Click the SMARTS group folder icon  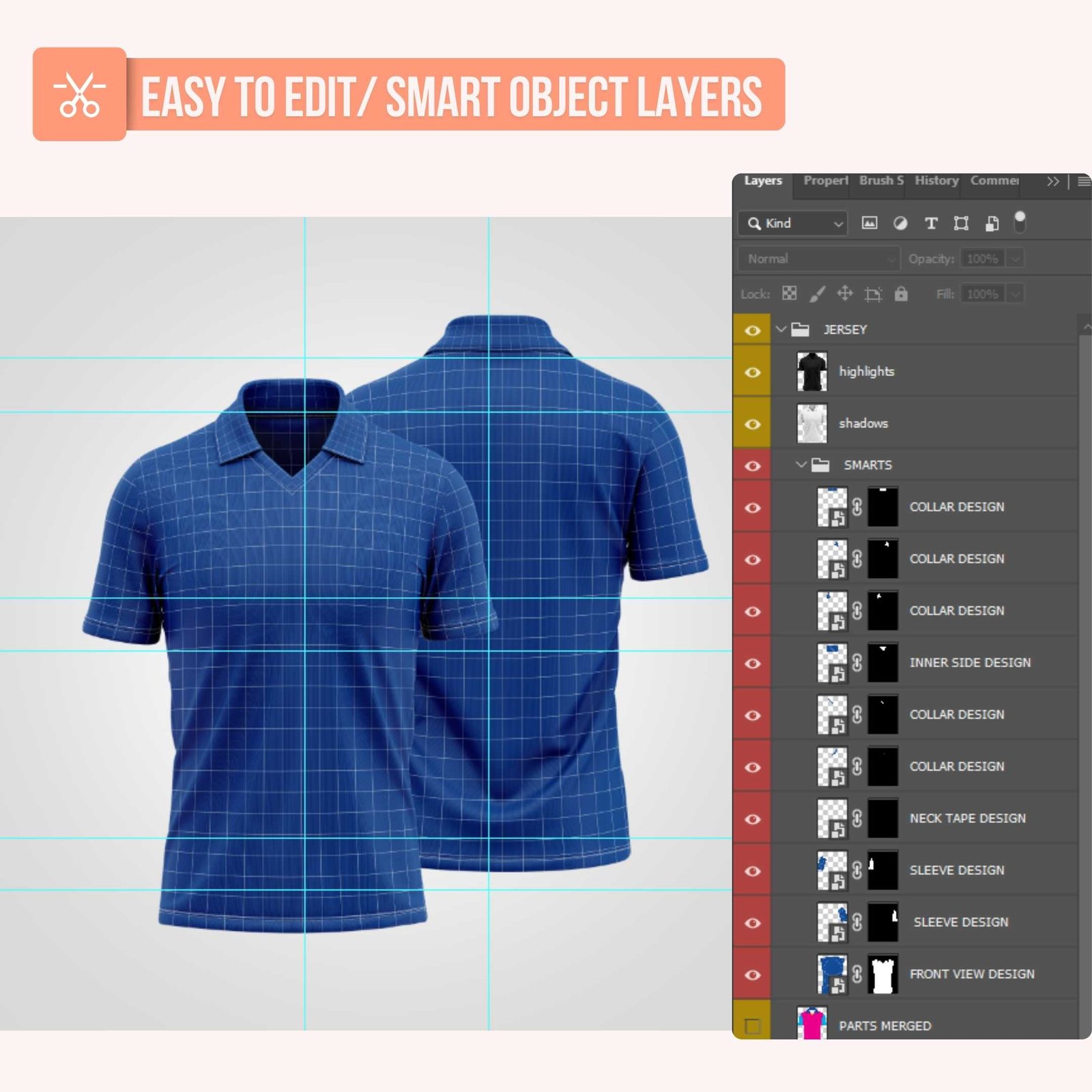pos(820,465)
